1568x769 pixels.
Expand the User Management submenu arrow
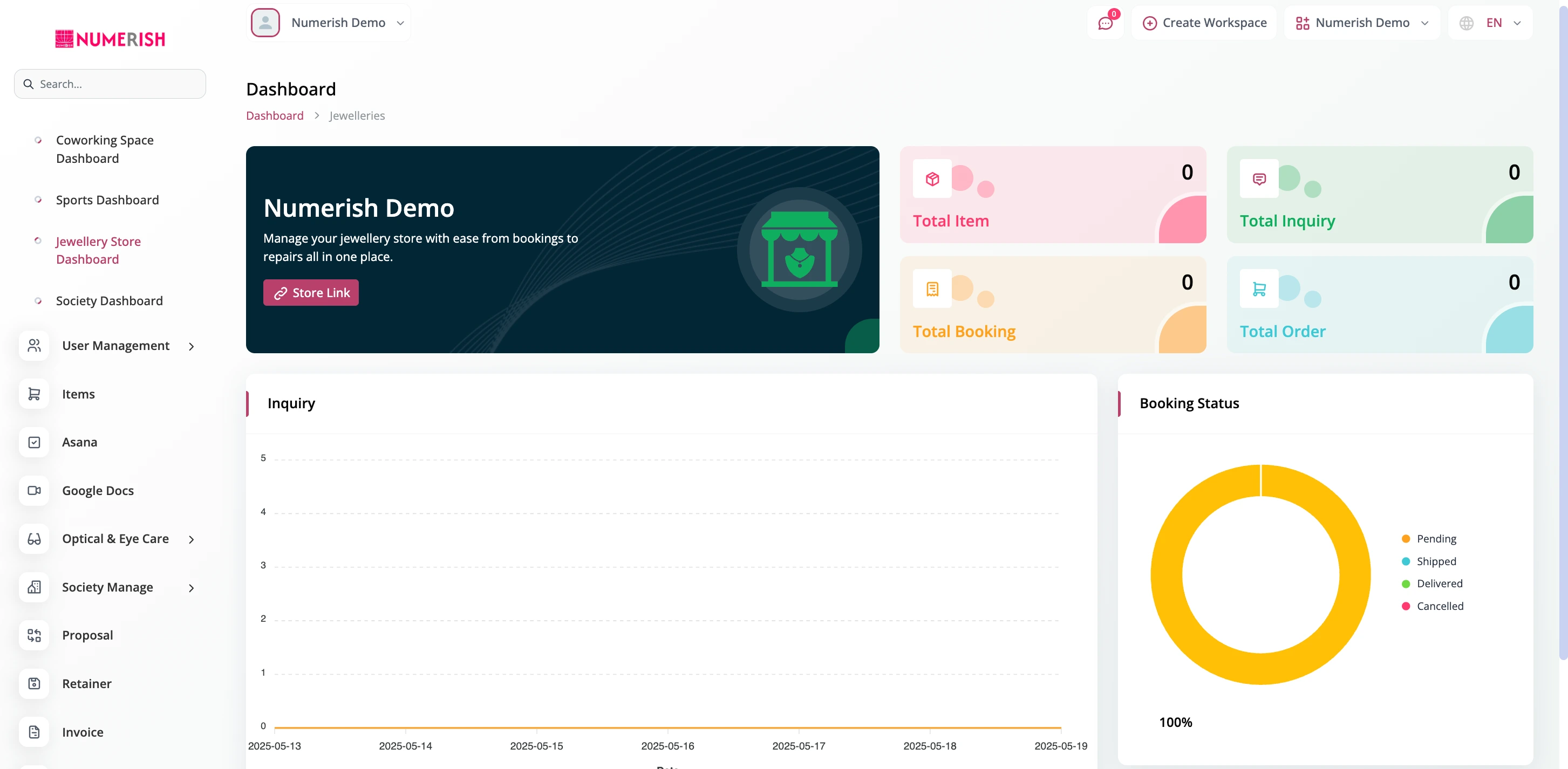pyautogui.click(x=191, y=346)
